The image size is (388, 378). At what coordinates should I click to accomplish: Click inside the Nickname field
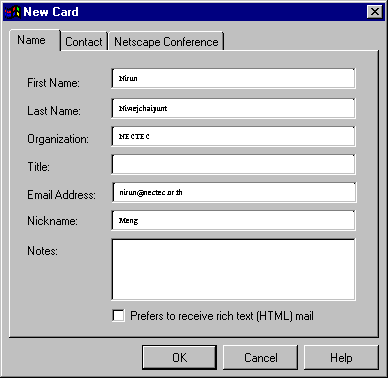point(233,220)
